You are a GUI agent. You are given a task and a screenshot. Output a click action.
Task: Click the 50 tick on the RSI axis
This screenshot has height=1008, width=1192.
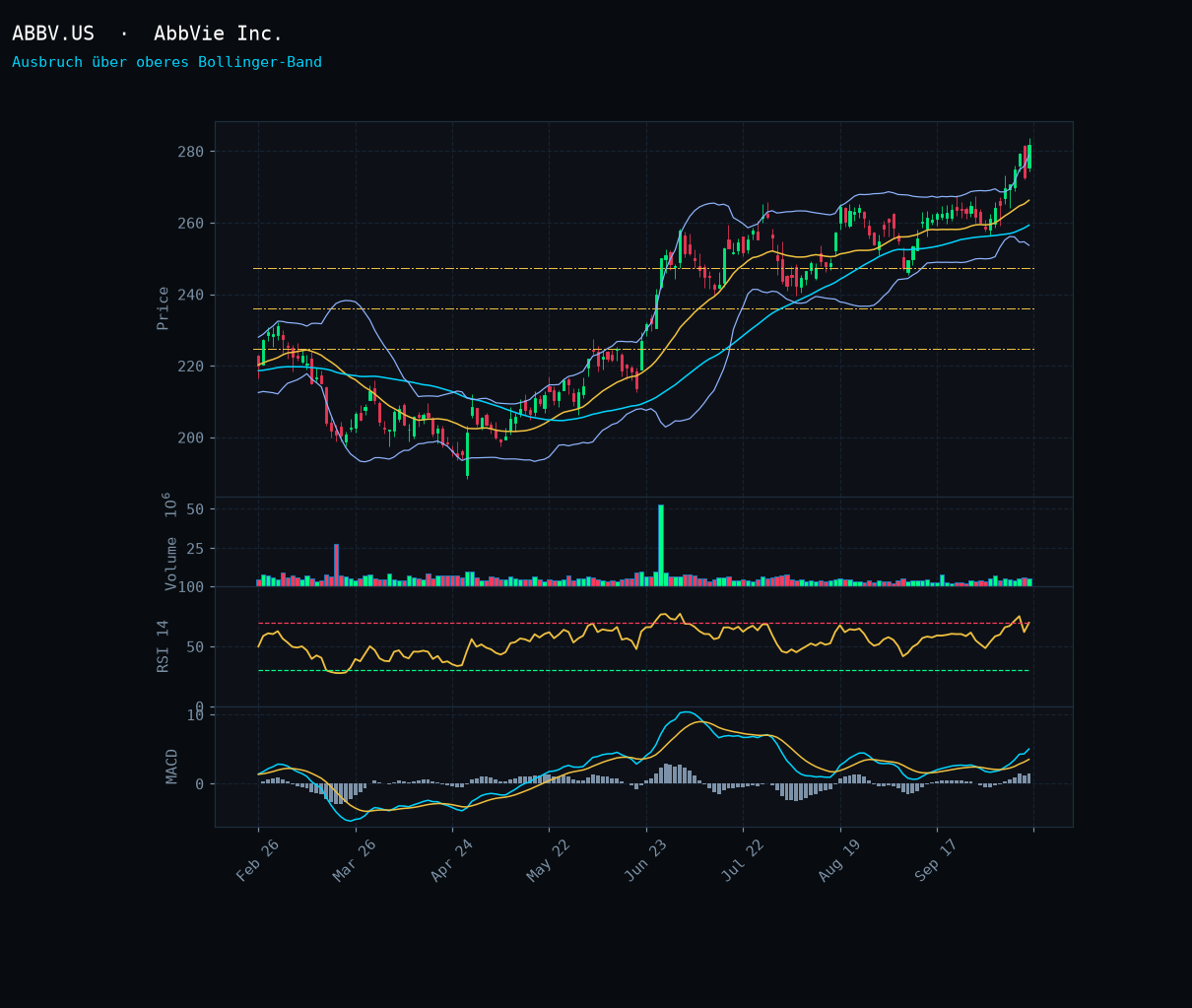click(x=195, y=647)
